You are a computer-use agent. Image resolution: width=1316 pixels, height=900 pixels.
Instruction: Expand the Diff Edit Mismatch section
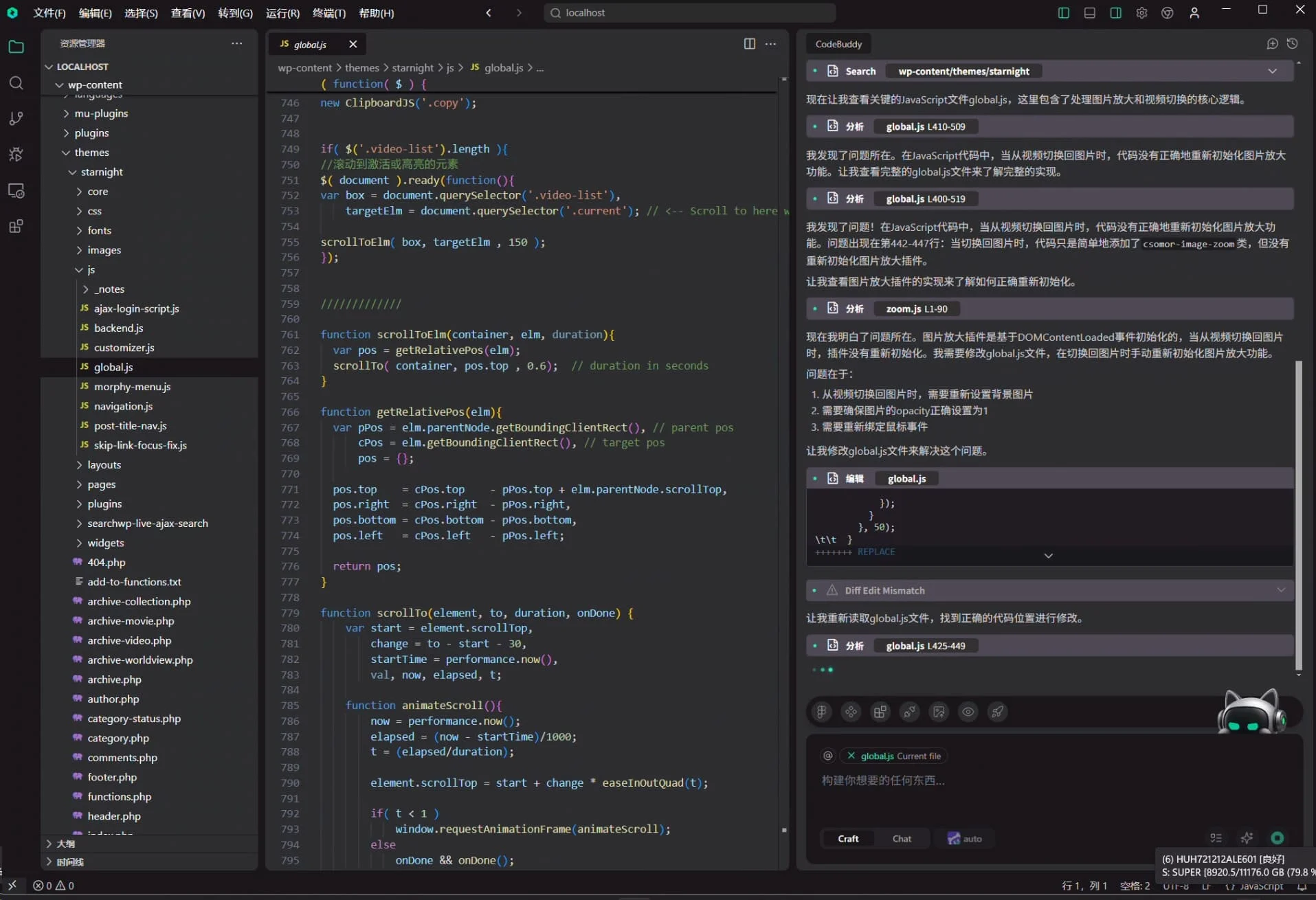[x=1281, y=590]
